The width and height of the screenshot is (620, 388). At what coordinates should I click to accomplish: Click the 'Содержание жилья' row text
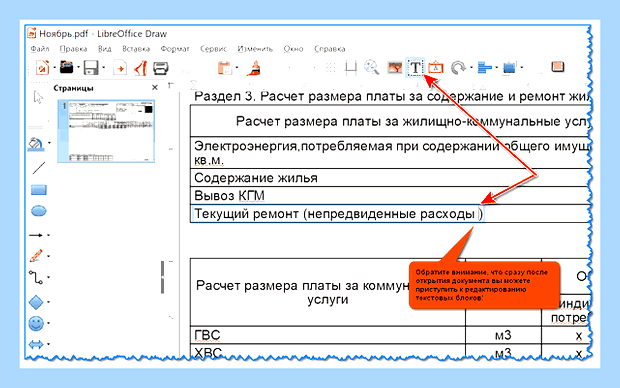[x=256, y=178]
